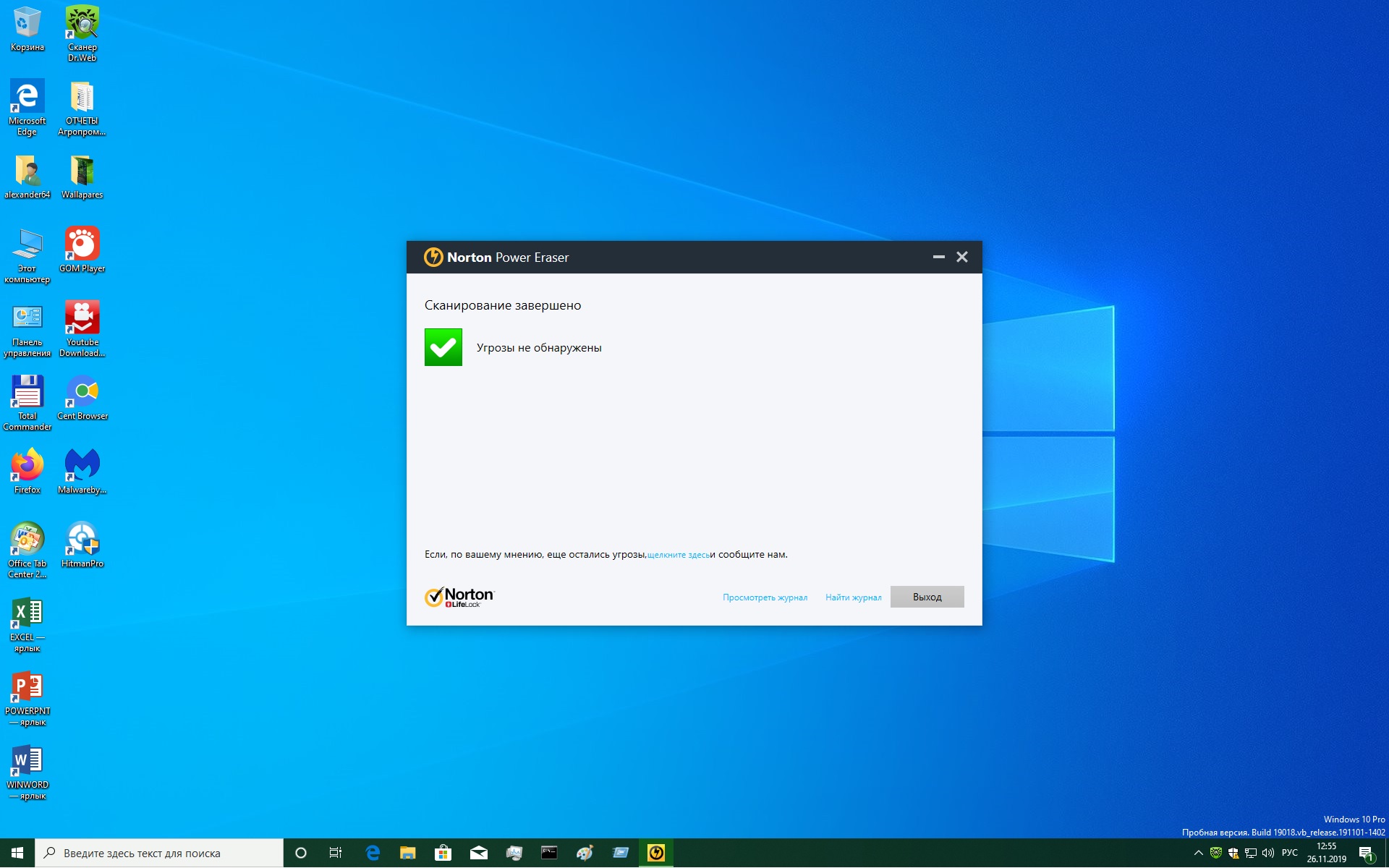1389x868 pixels.
Task: Select Youtube Downloader desktop icon
Action: click(82, 328)
